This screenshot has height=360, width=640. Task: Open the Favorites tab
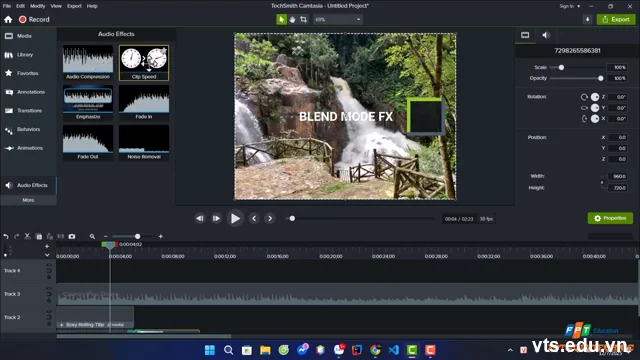(x=28, y=73)
